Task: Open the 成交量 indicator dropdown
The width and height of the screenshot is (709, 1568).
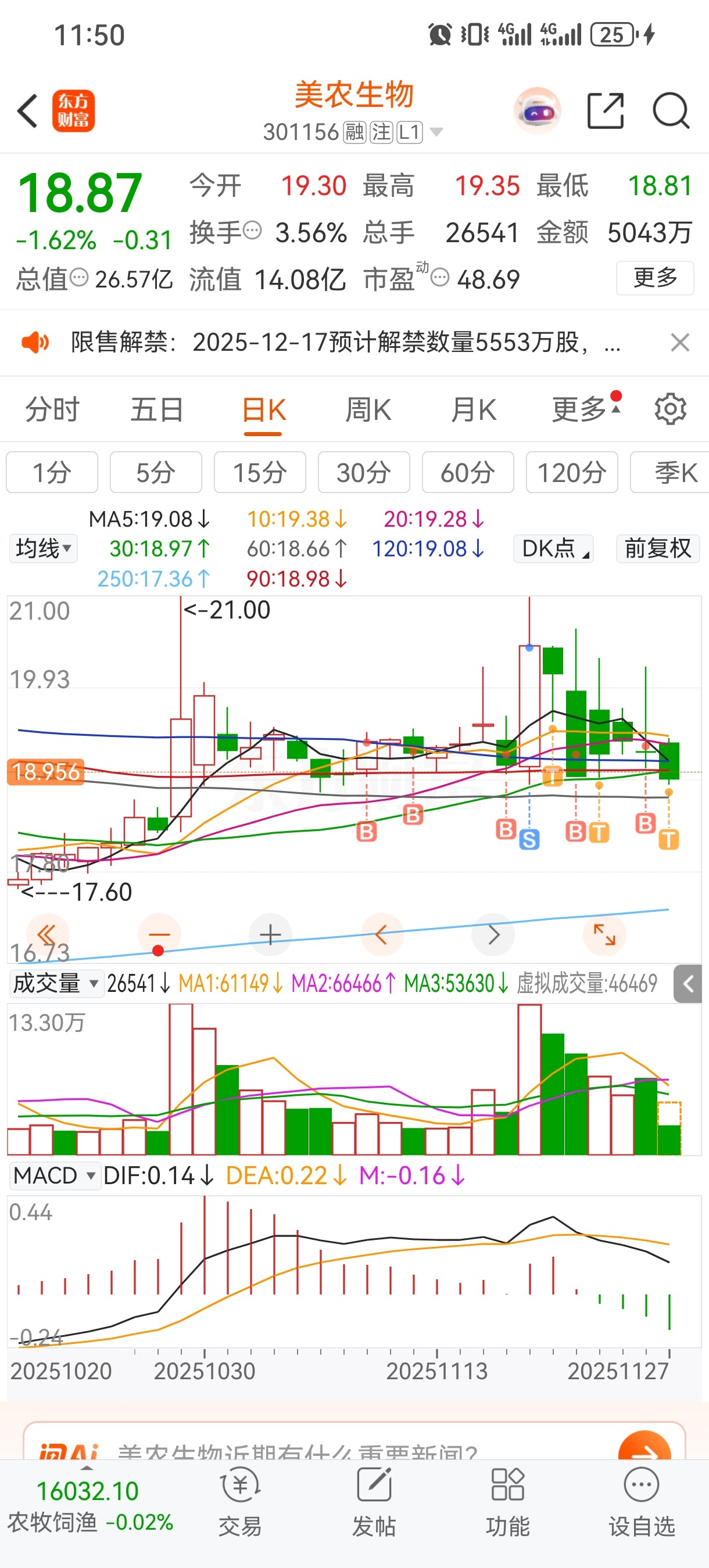Action: 56,984
